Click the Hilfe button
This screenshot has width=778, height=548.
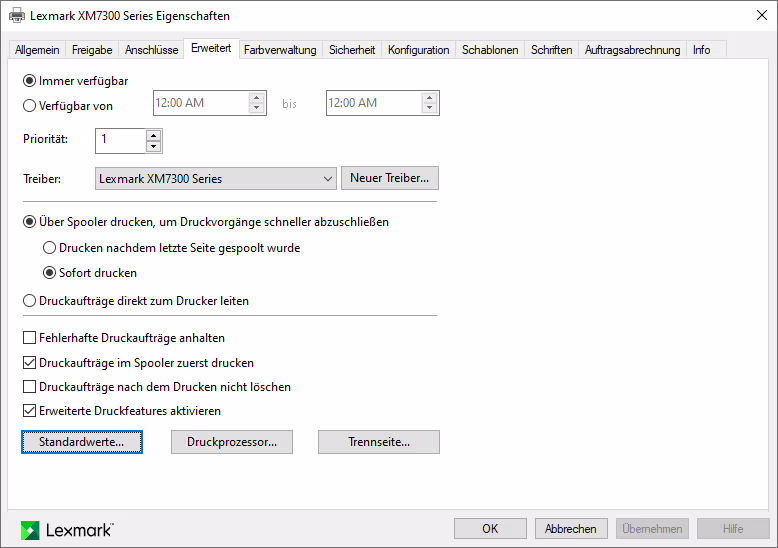(733, 529)
